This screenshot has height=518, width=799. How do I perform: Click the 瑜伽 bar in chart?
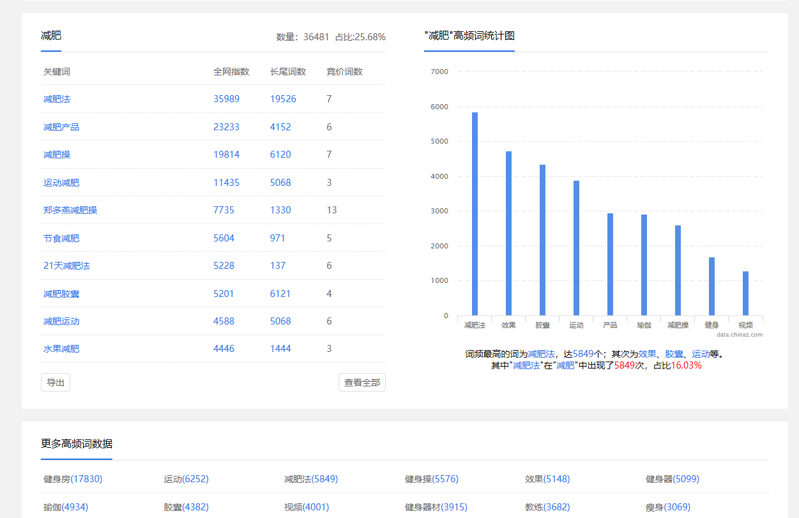(x=644, y=265)
